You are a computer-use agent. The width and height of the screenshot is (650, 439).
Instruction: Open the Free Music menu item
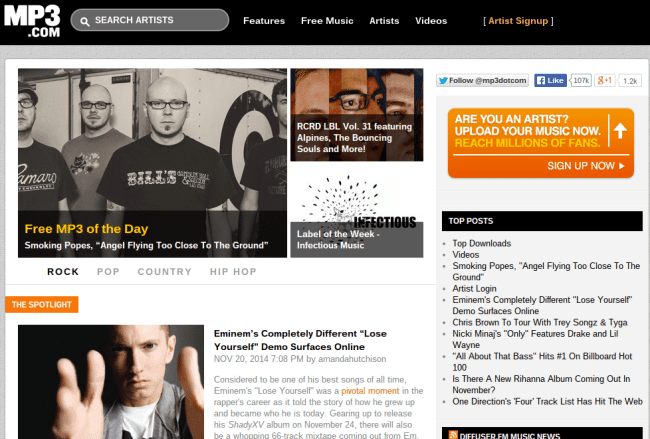coord(327,21)
